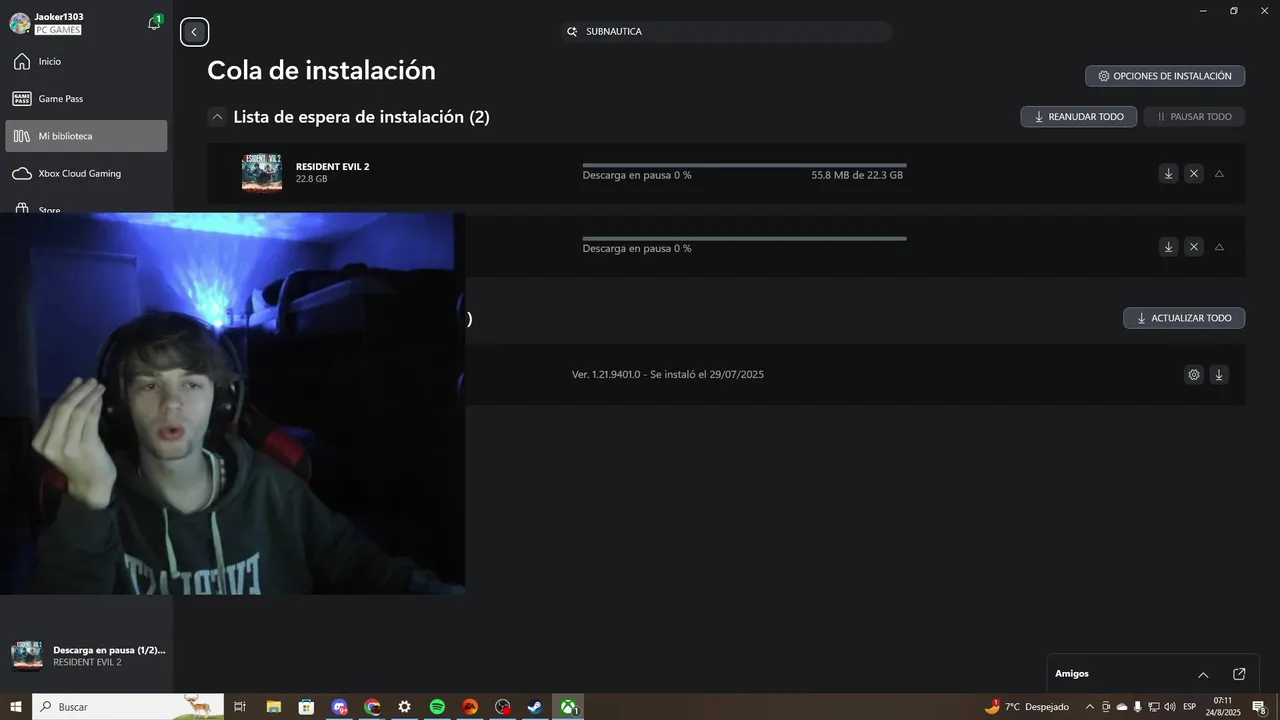The image size is (1280, 720).
Task: Open the notifications bell
Action: coord(154,23)
